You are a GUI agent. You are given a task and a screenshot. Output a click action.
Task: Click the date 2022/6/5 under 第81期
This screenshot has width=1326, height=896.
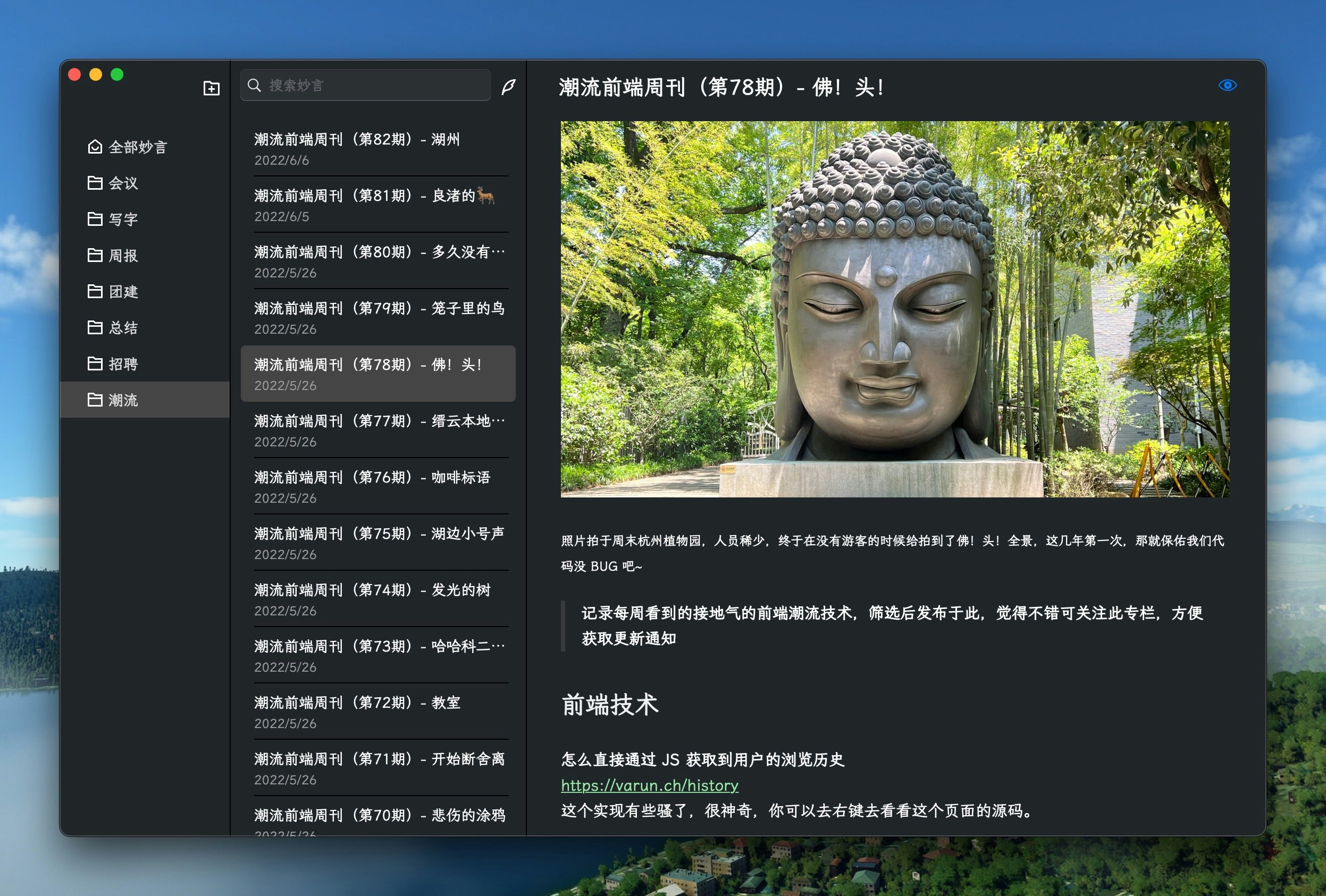(x=281, y=217)
